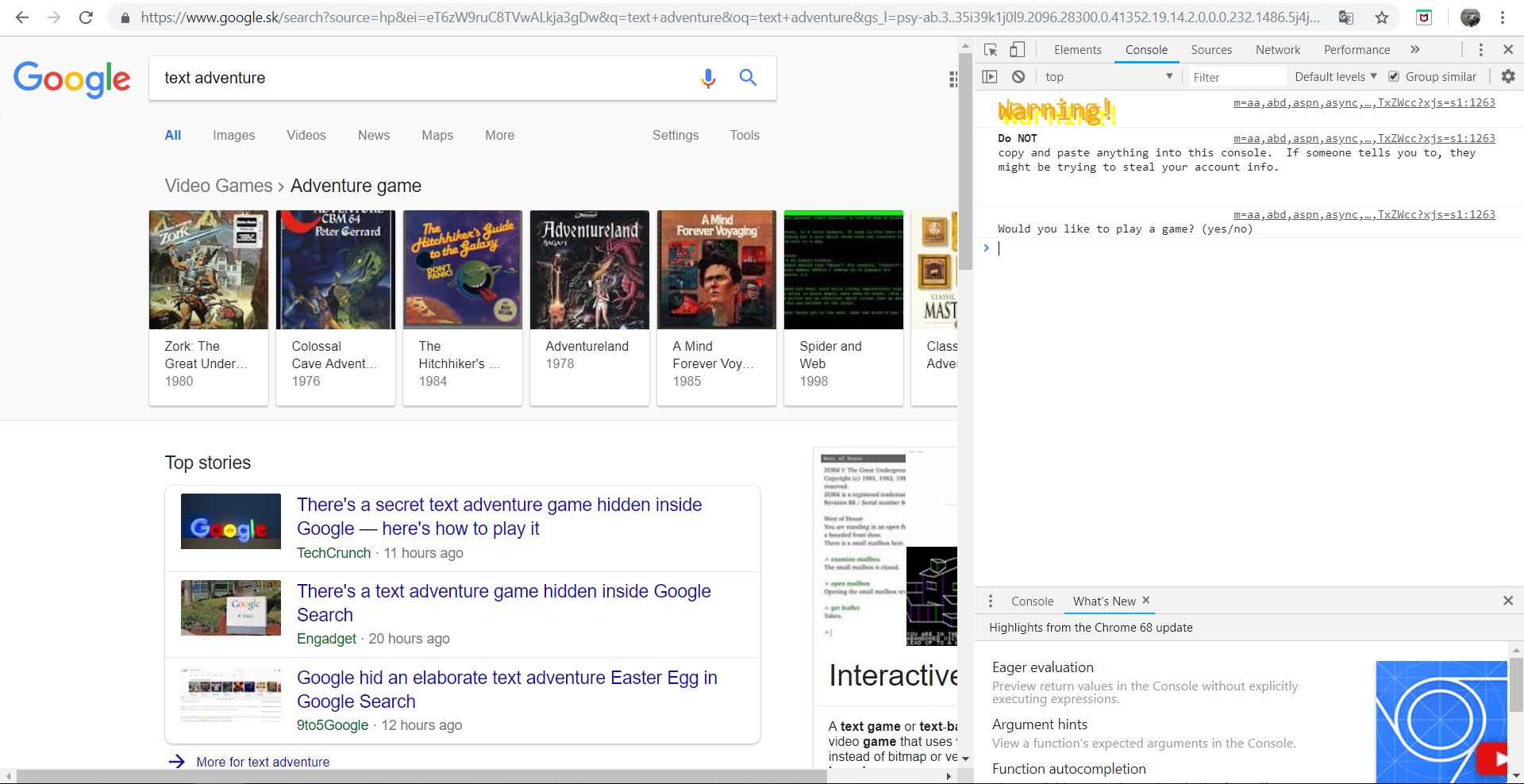This screenshot has height=784, width=1524.
Task: Switch to the Sources tab
Action: 1211,50
